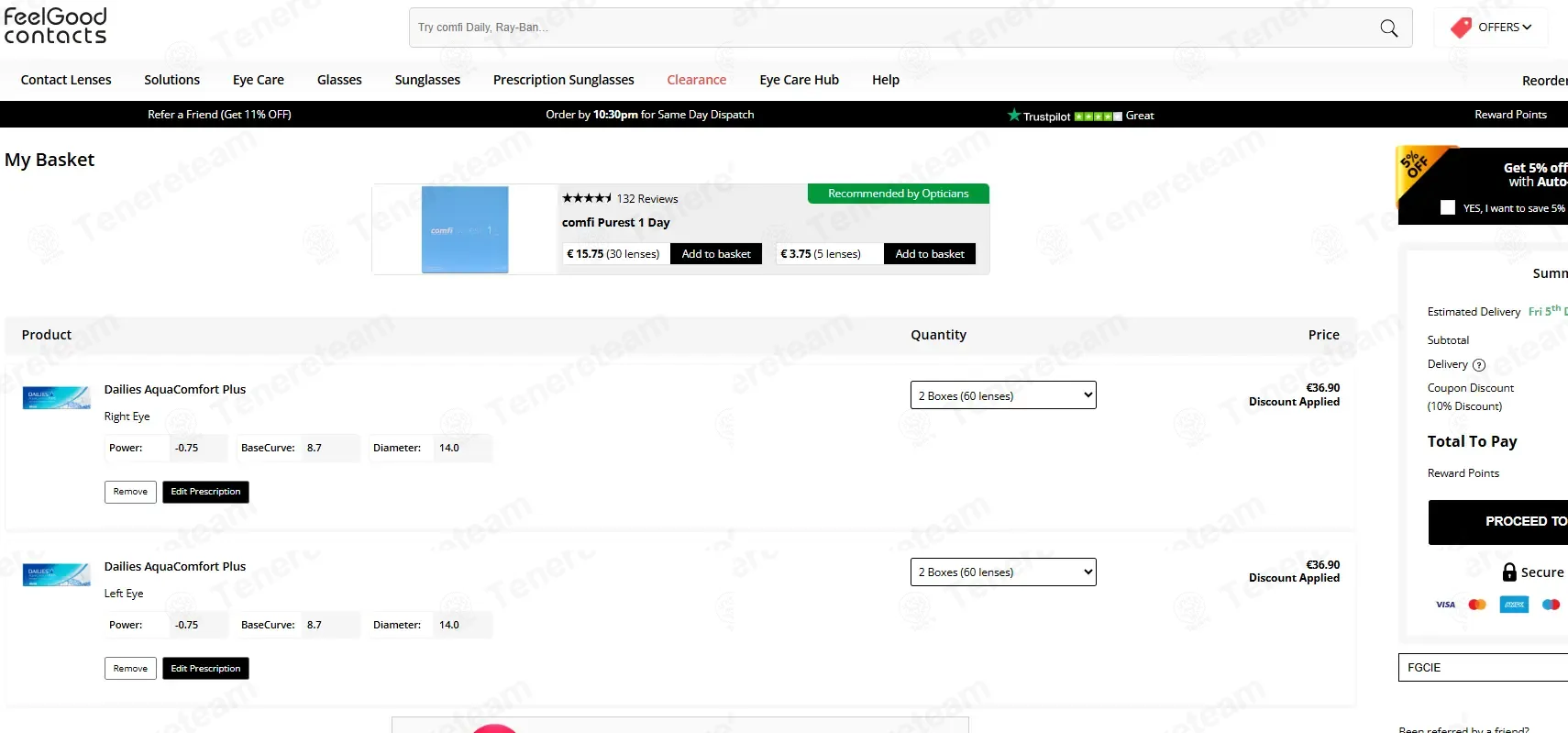Open the comfi Purest 1 Day box image
1568x733 pixels.
click(x=465, y=229)
